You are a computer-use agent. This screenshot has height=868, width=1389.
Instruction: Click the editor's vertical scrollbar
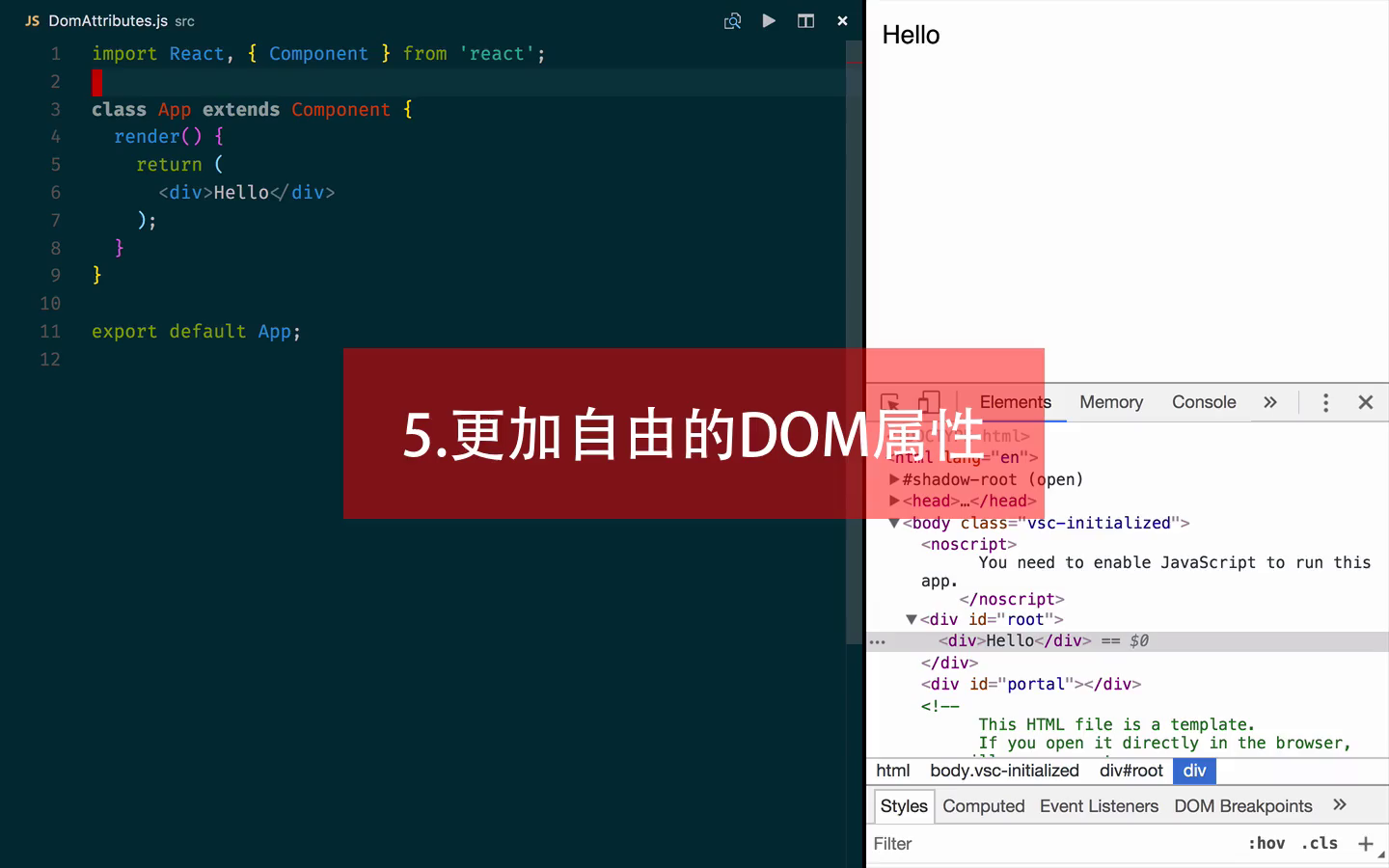tap(854, 342)
